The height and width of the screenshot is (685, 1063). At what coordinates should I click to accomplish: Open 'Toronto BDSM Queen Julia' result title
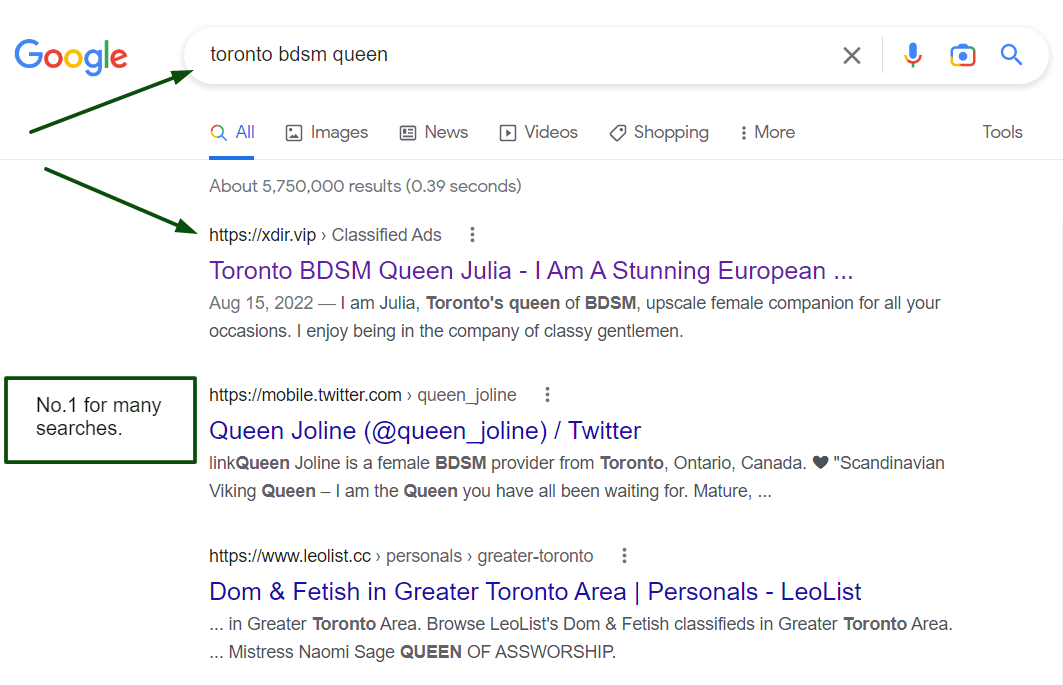(x=531, y=271)
